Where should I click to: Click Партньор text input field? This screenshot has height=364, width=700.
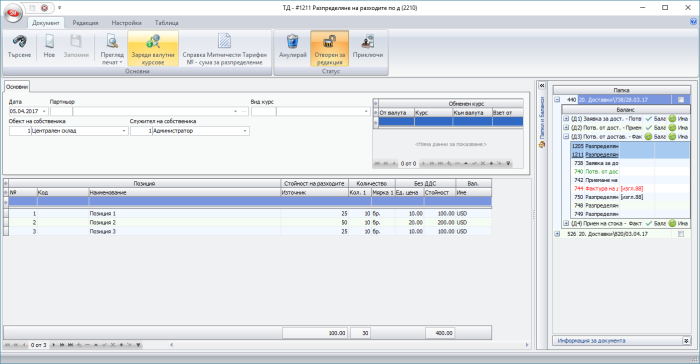[x=153, y=111]
